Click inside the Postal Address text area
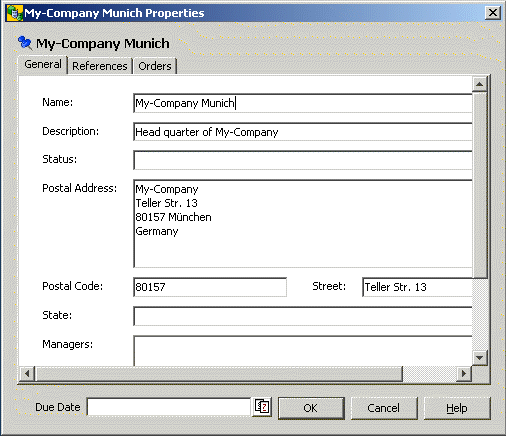The image size is (506, 436). pyautogui.click(x=303, y=223)
